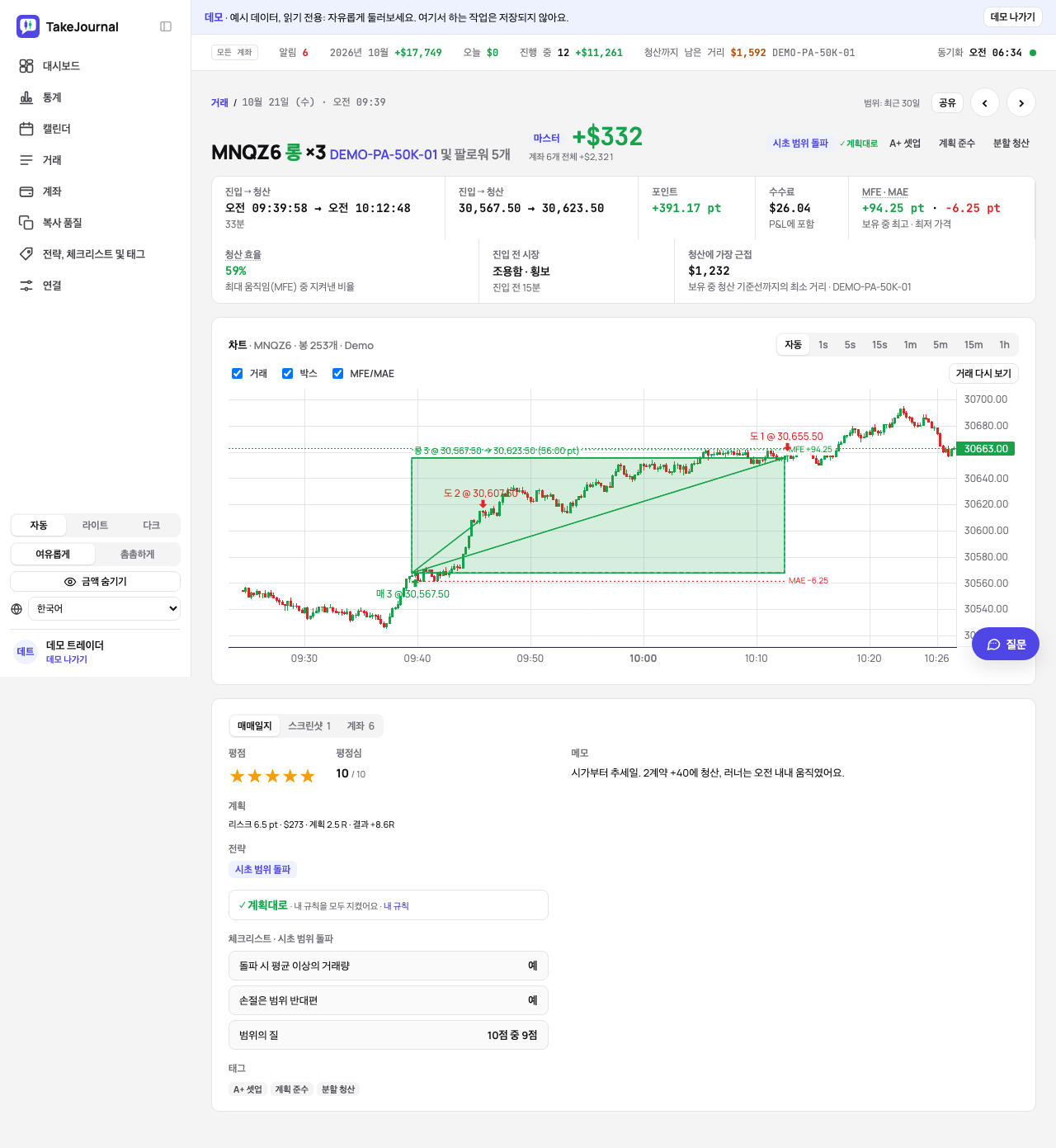1056x1148 pixels.
Task: Toggle the MFE/MAE checkbox
Action: pyautogui.click(x=338, y=374)
